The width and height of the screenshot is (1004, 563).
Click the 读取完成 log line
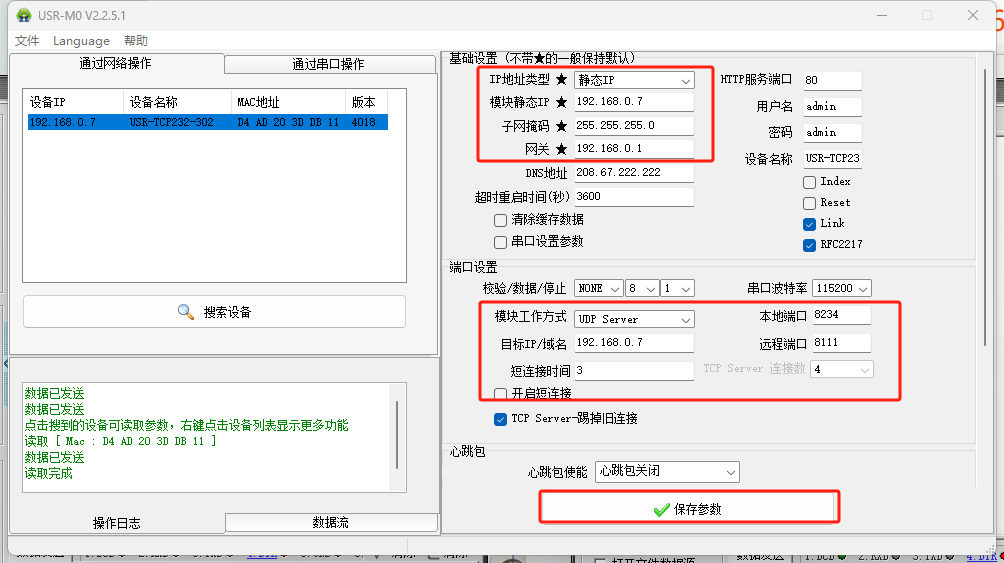[49, 473]
